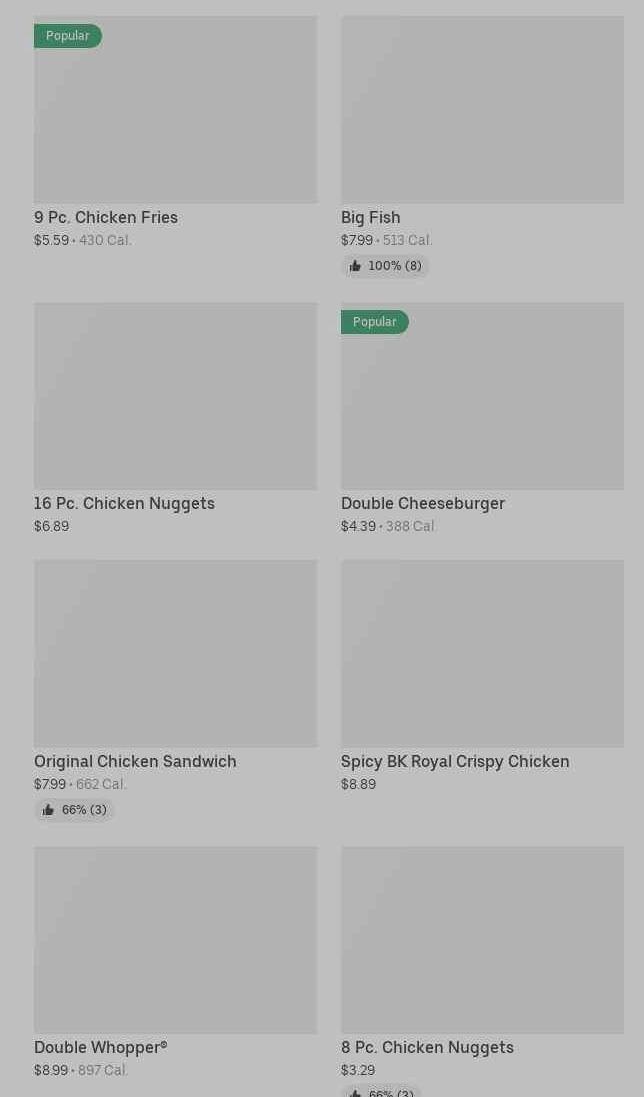
Task: Open the 9 Pc. Chicken Fries image
Action: coord(175,110)
